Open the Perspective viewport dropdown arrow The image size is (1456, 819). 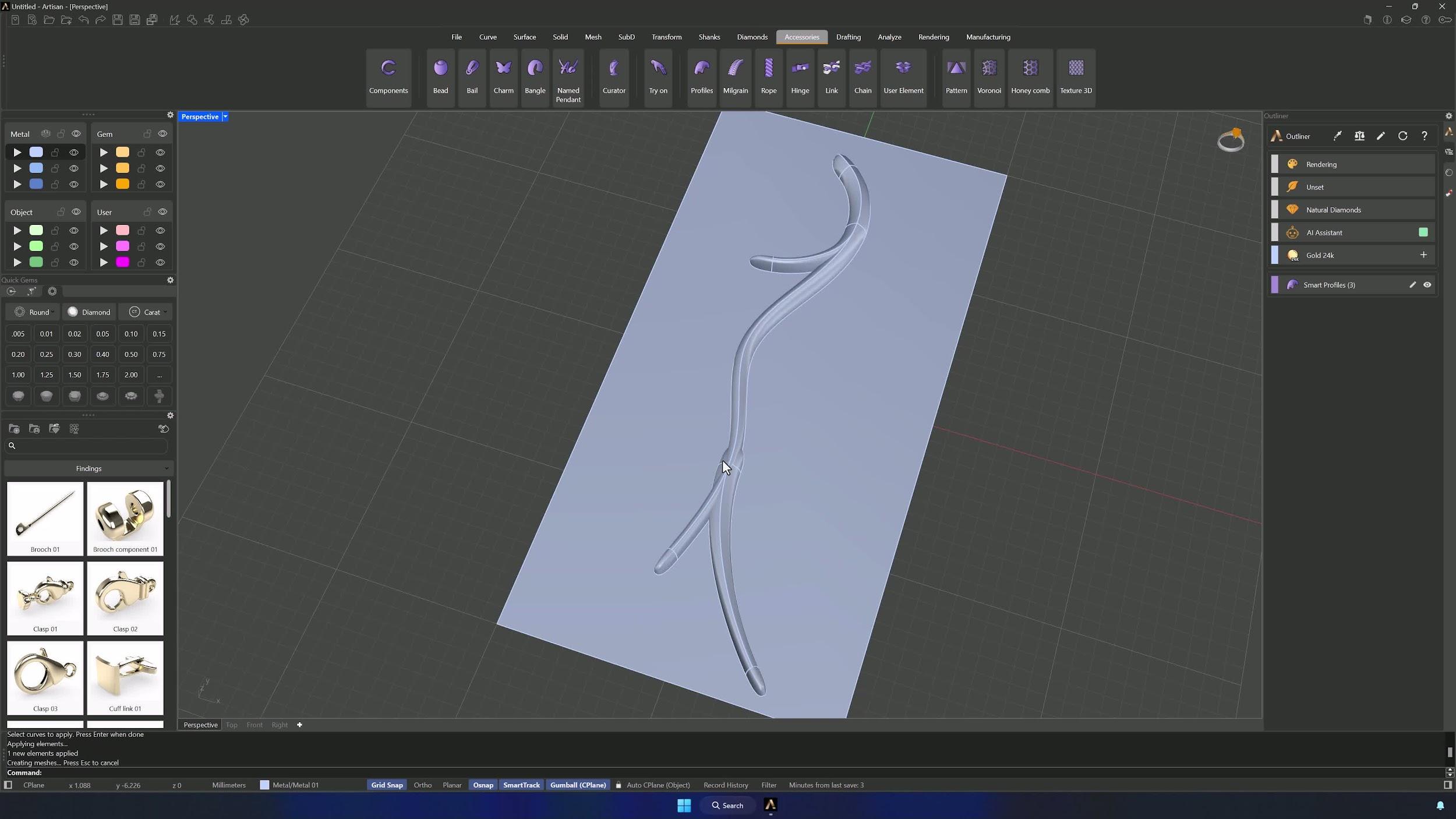(x=225, y=117)
